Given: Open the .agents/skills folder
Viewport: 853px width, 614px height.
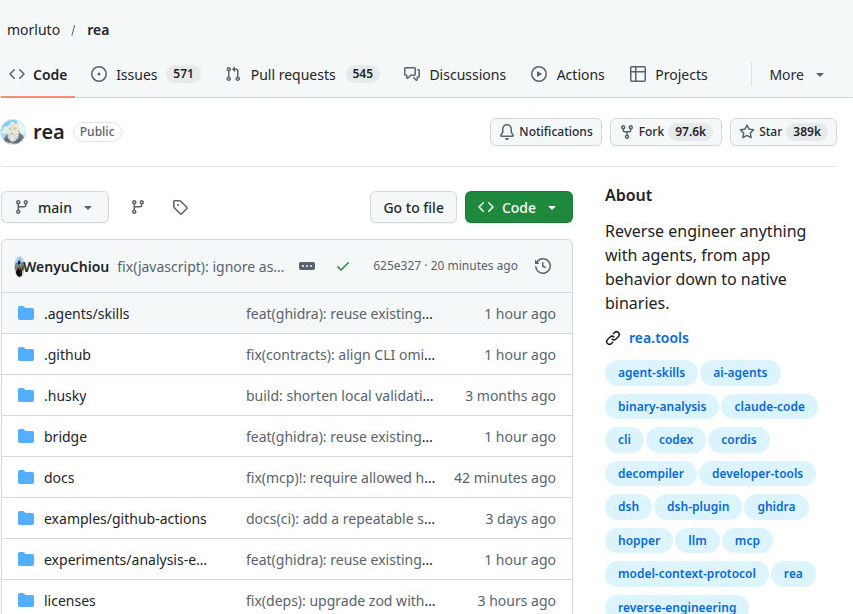Looking at the screenshot, I should (x=86, y=314).
